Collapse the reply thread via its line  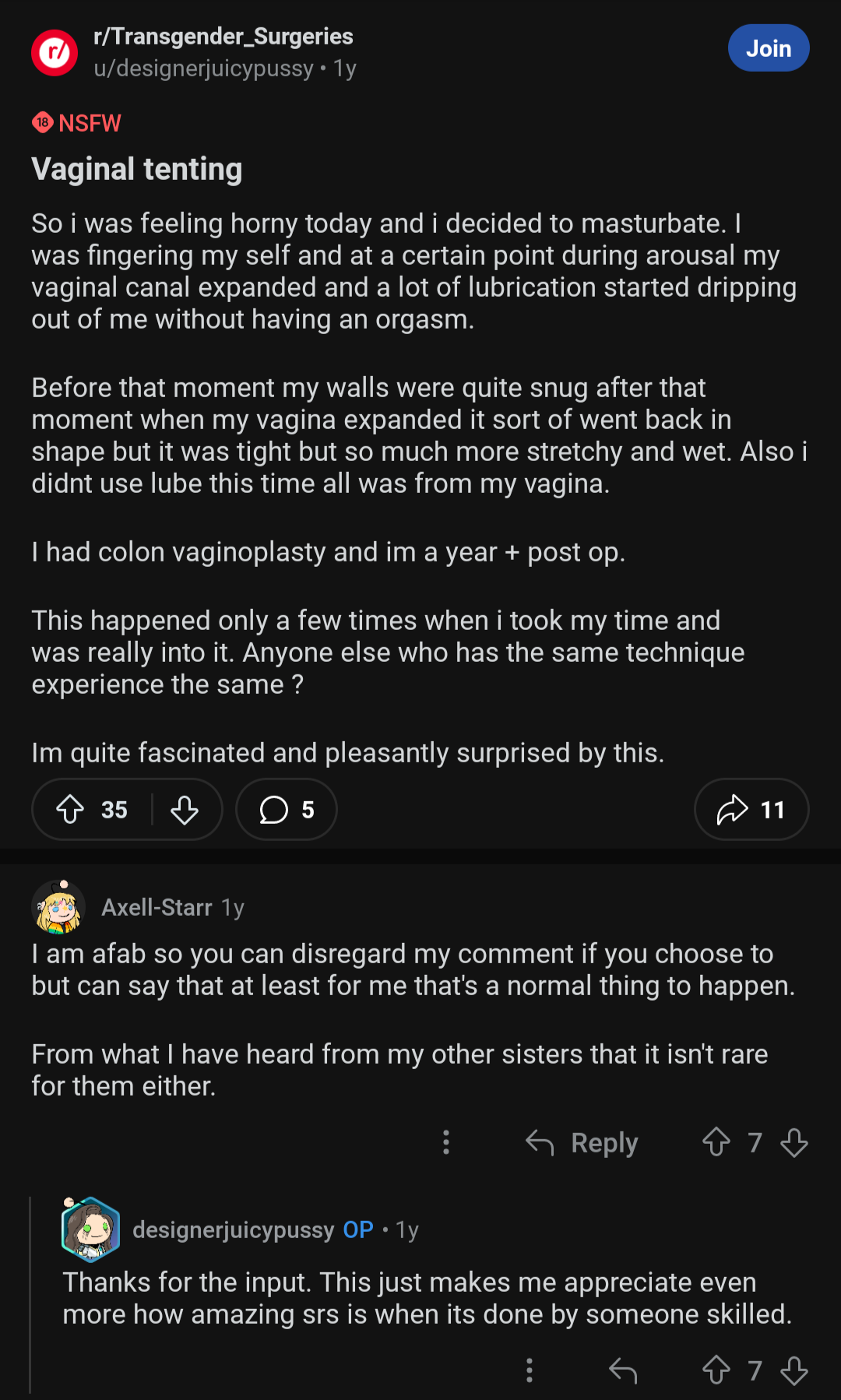pyautogui.click(x=30, y=1293)
